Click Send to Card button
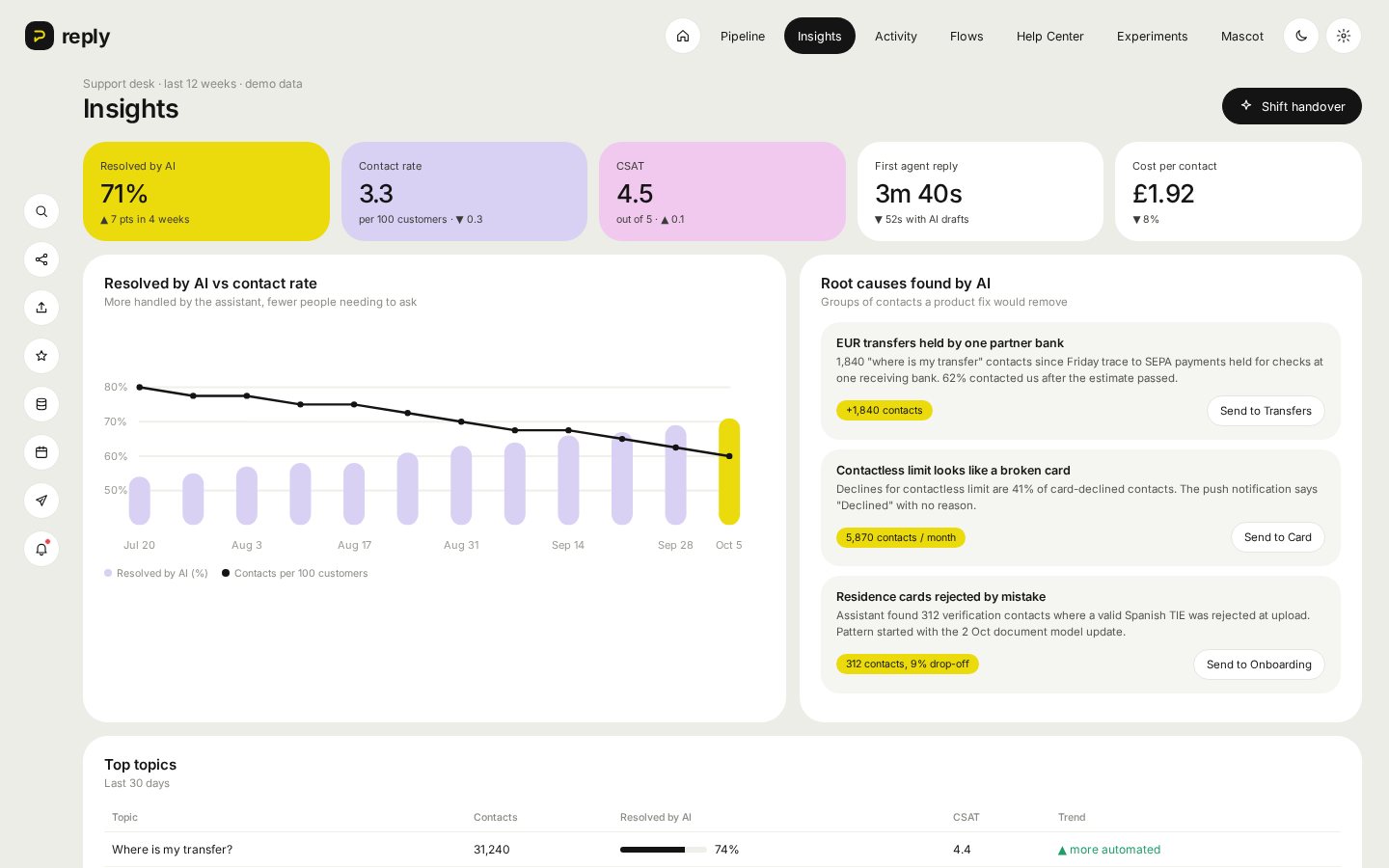This screenshot has width=1389, height=868. click(x=1278, y=537)
